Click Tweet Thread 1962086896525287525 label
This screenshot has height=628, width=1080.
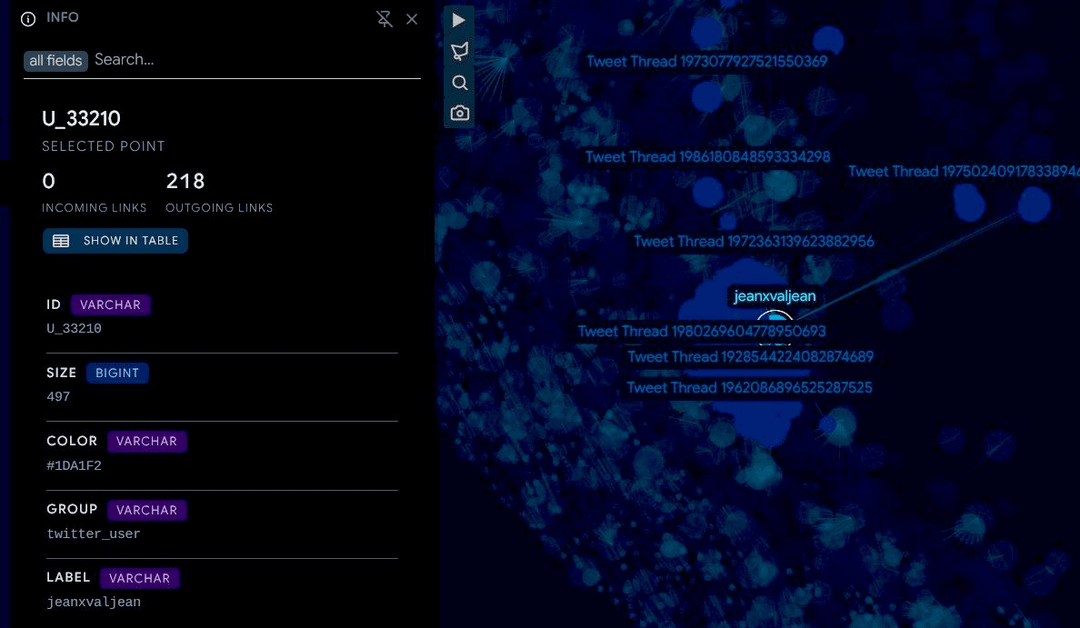click(x=749, y=388)
